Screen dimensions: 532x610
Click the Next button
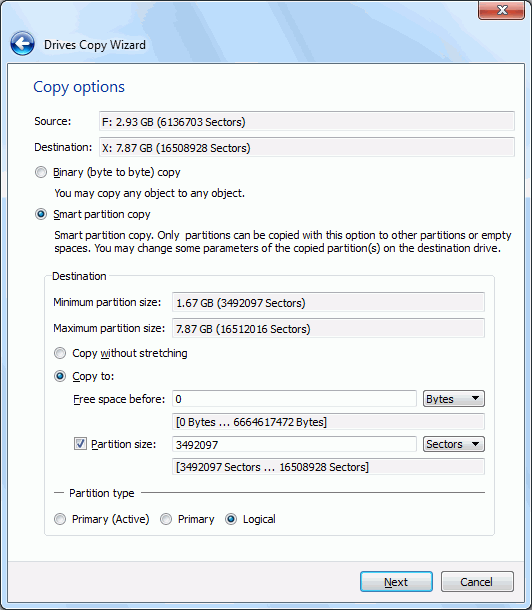pos(396,582)
